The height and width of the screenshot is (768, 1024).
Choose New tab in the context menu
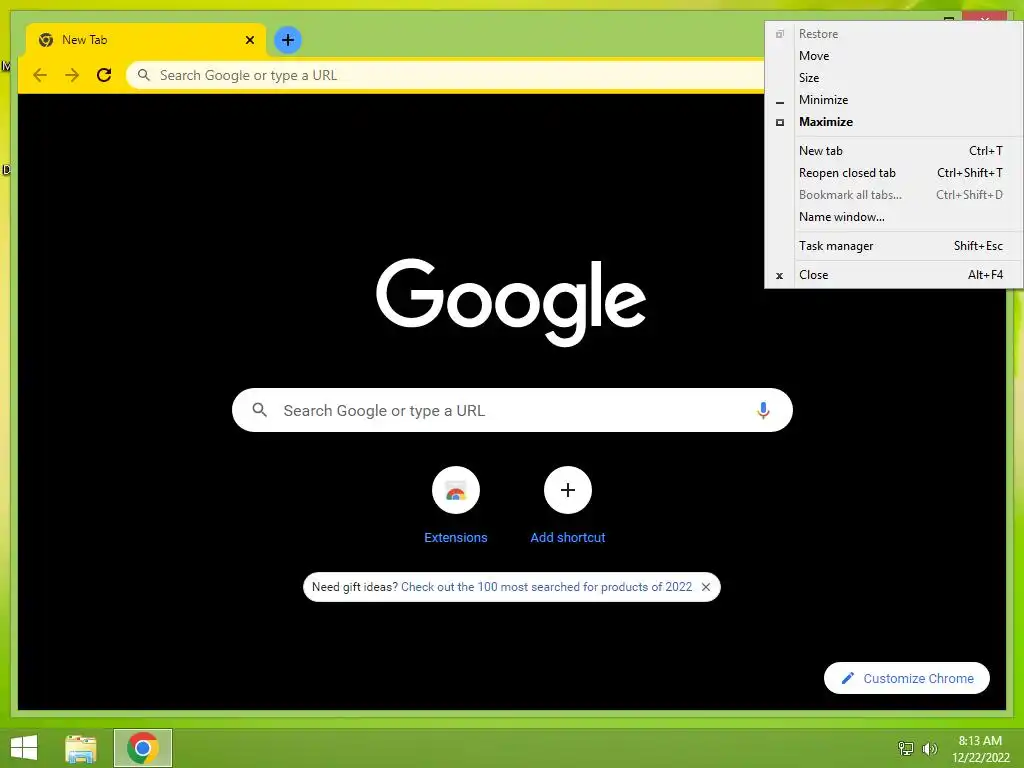[894, 151]
